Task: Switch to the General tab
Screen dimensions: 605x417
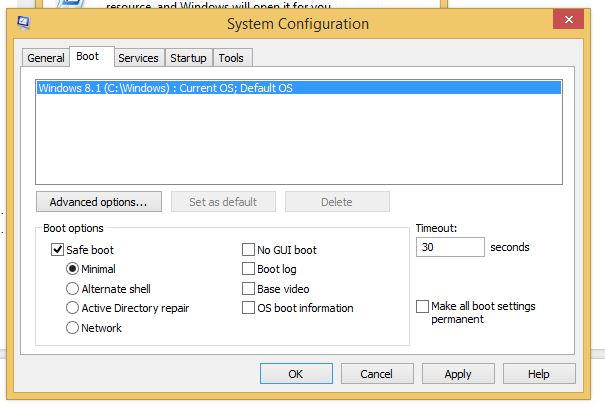Action: coord(46,58)
